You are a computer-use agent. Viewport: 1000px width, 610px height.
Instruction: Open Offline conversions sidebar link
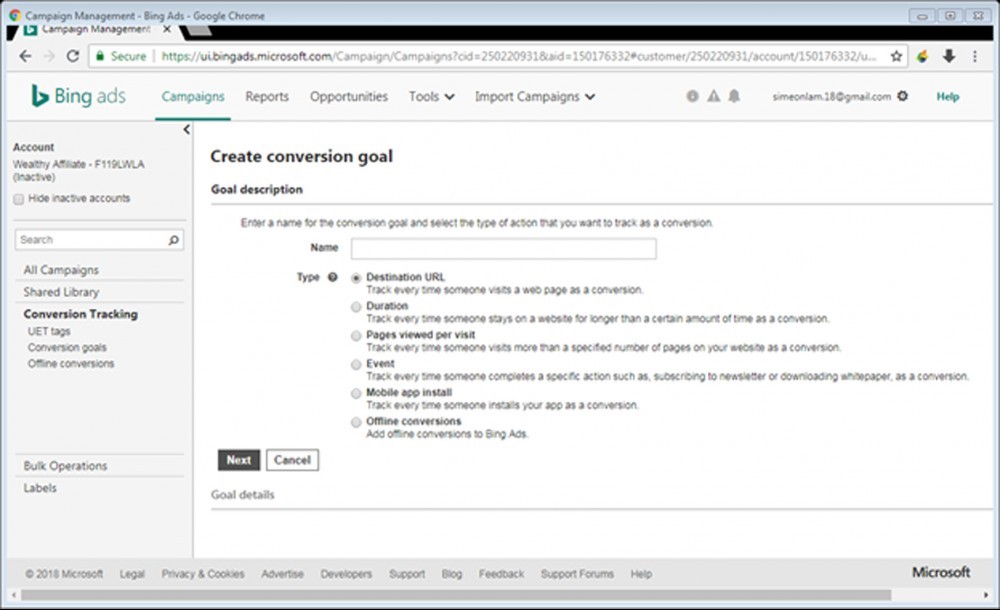click(71, 364)
